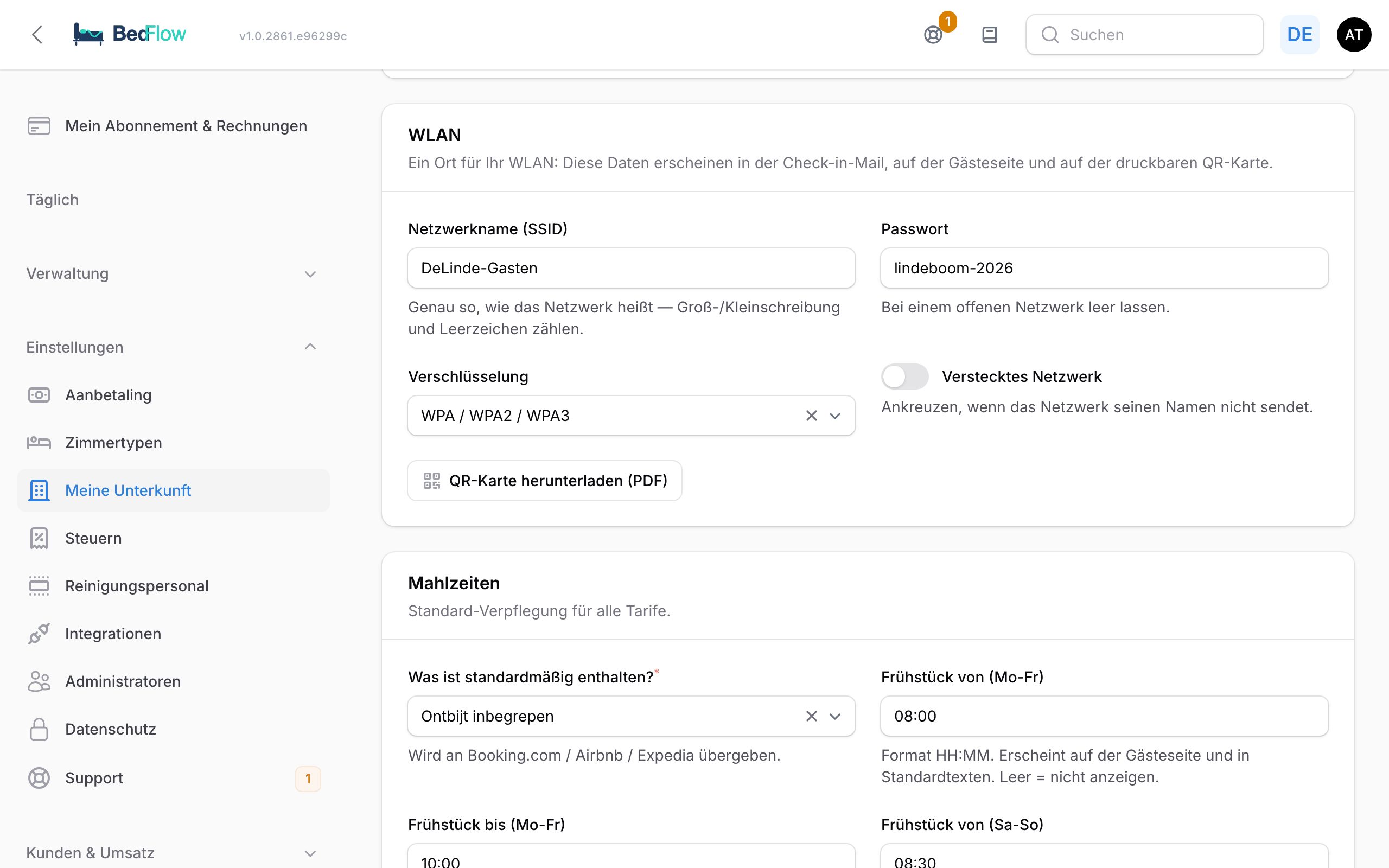Click the Zimmertypen bed icon
This screenshot has width=1389, height=868.
click(x=39, y=443)
